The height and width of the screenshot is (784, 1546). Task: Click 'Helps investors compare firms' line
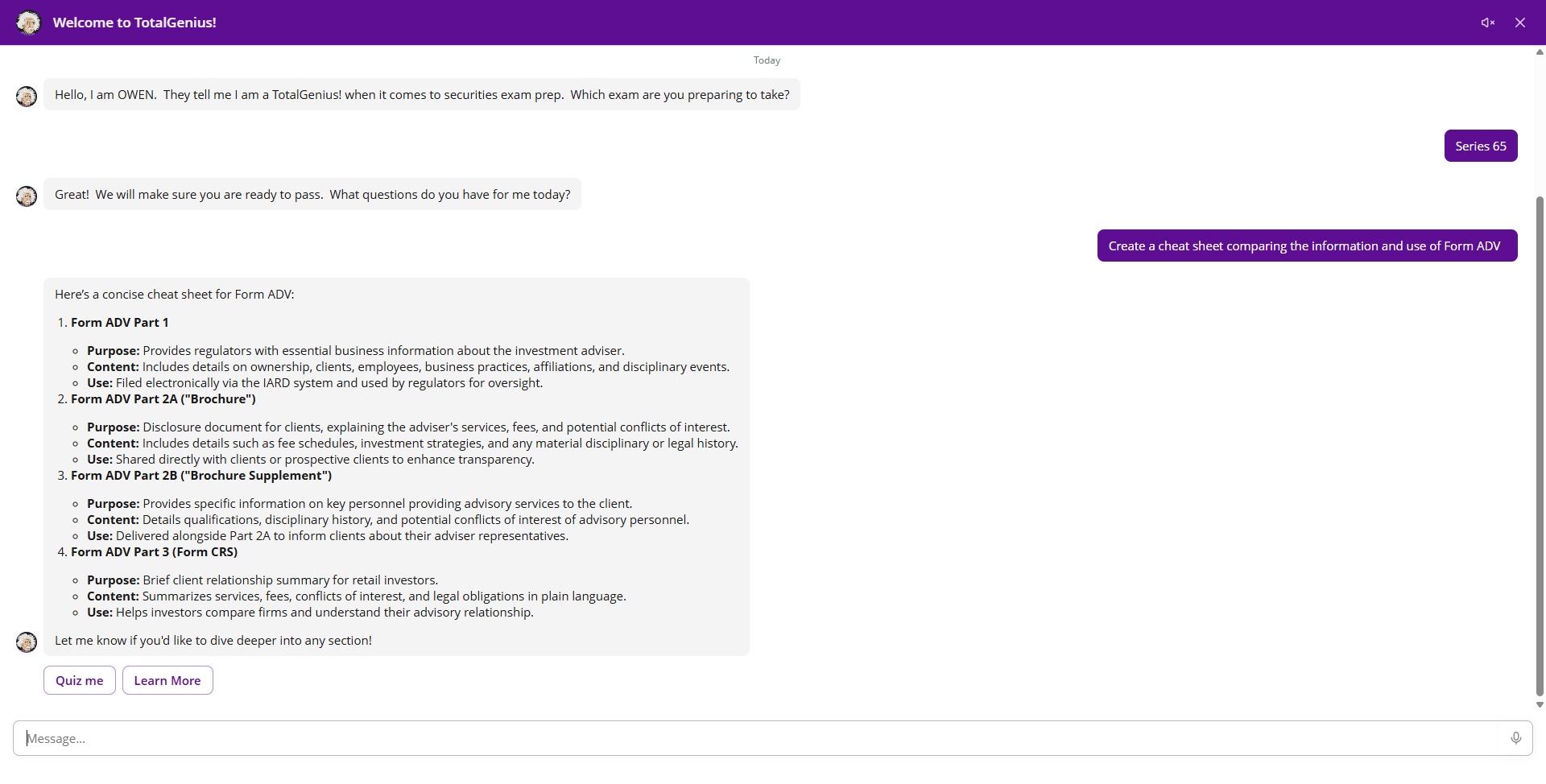coord(310,612)
